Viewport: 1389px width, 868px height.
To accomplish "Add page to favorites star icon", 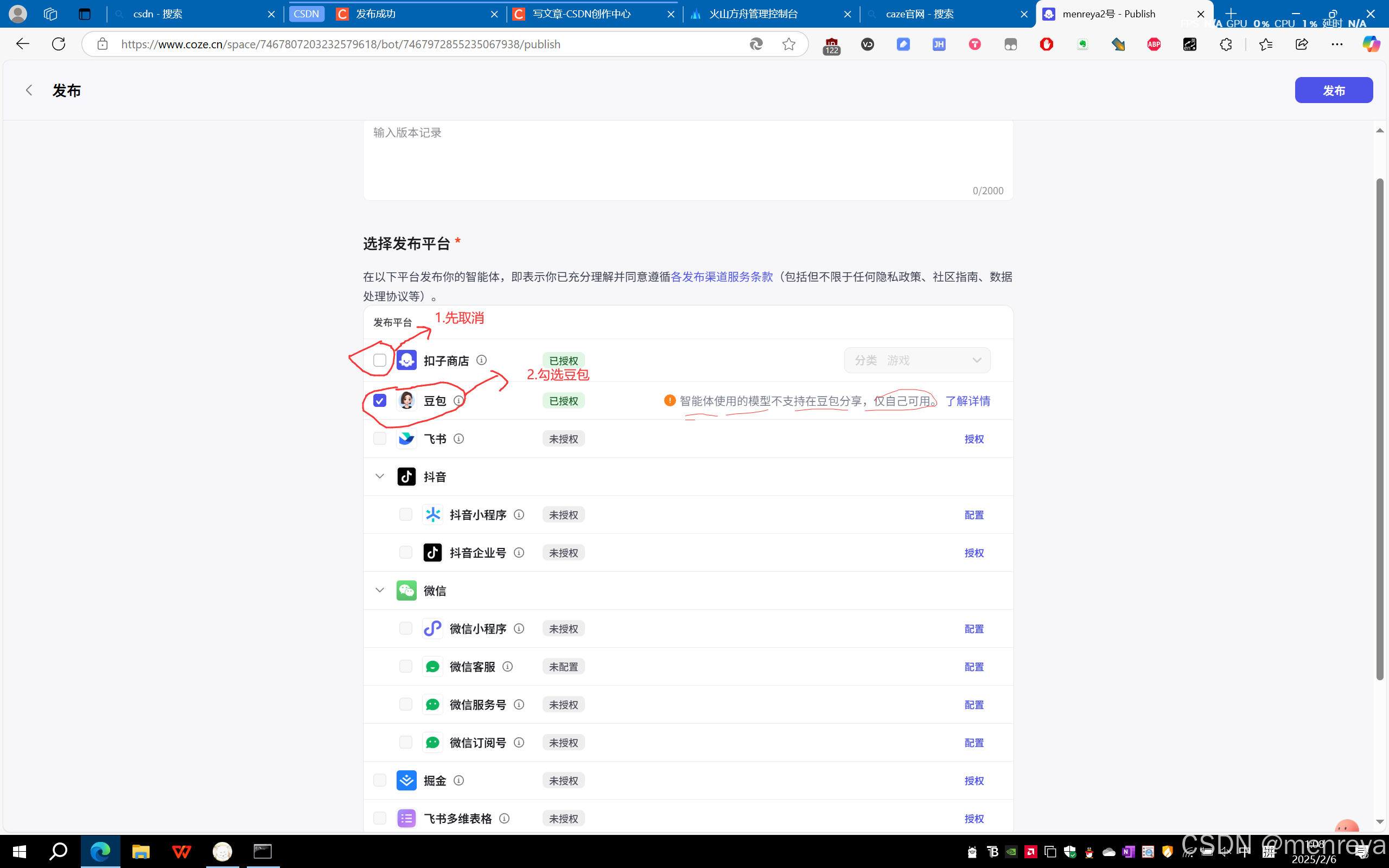I will 788,44.
